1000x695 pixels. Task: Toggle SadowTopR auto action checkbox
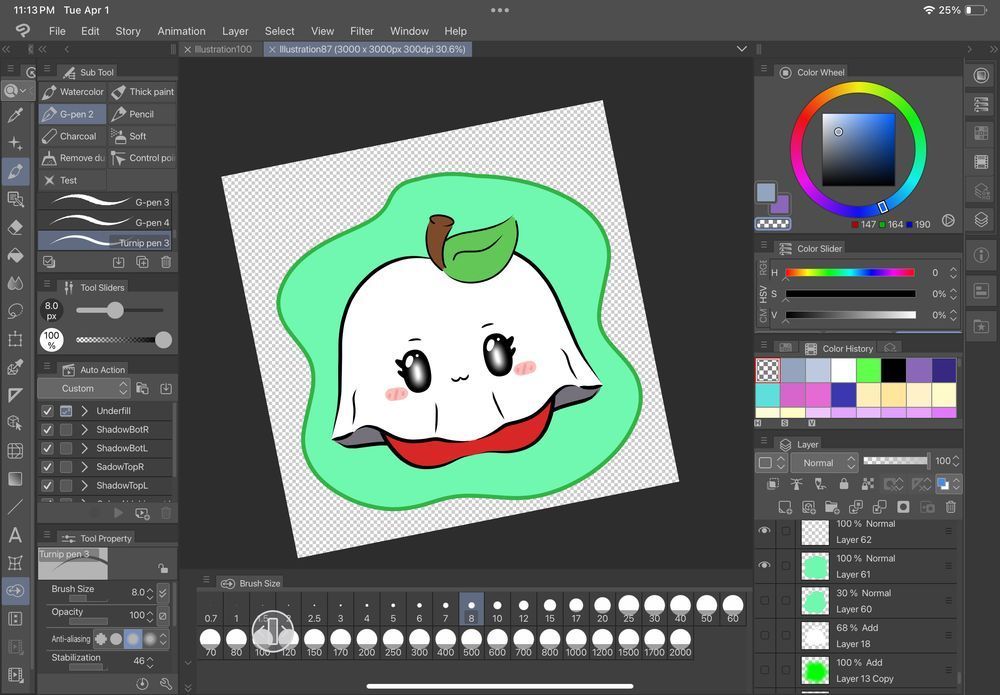click(47, 467)
